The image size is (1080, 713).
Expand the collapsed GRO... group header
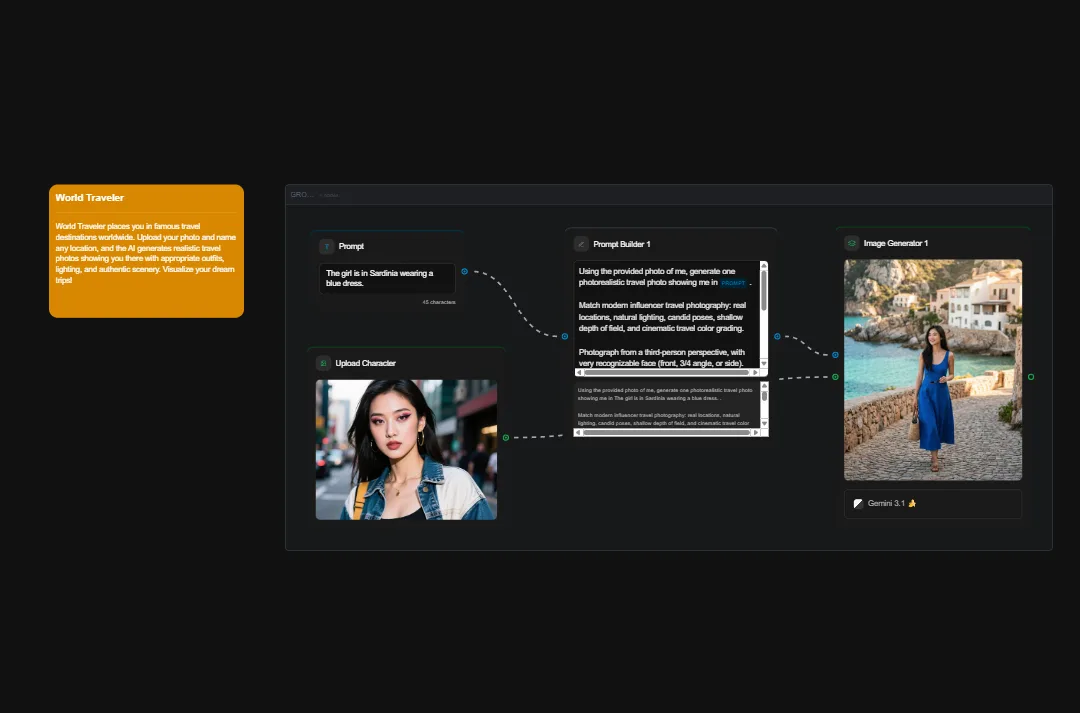pos(300,194)
